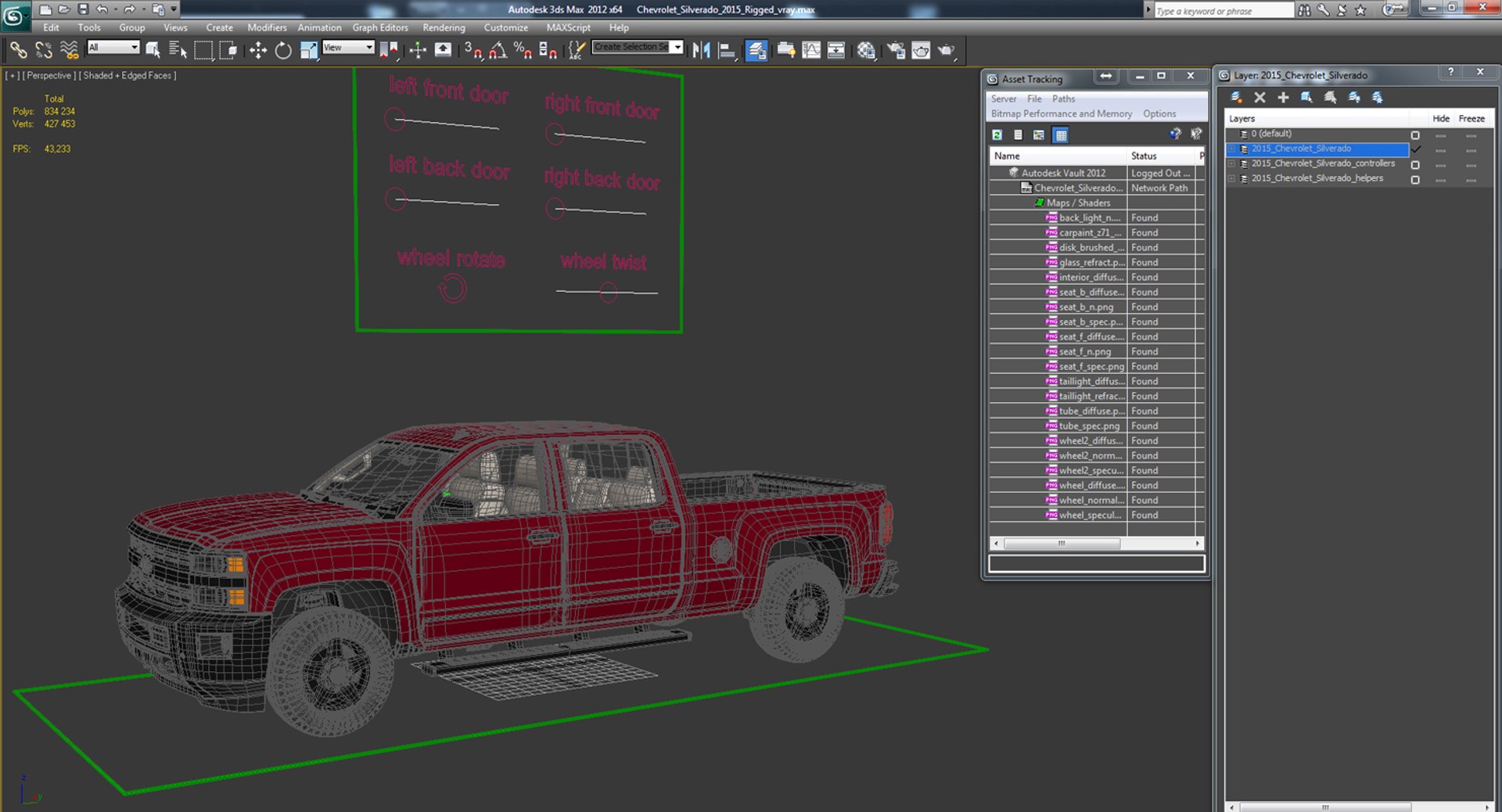Open Render Setup dialog icon
The height and width of the screenshot is (812, 1502).
[896, 51]
